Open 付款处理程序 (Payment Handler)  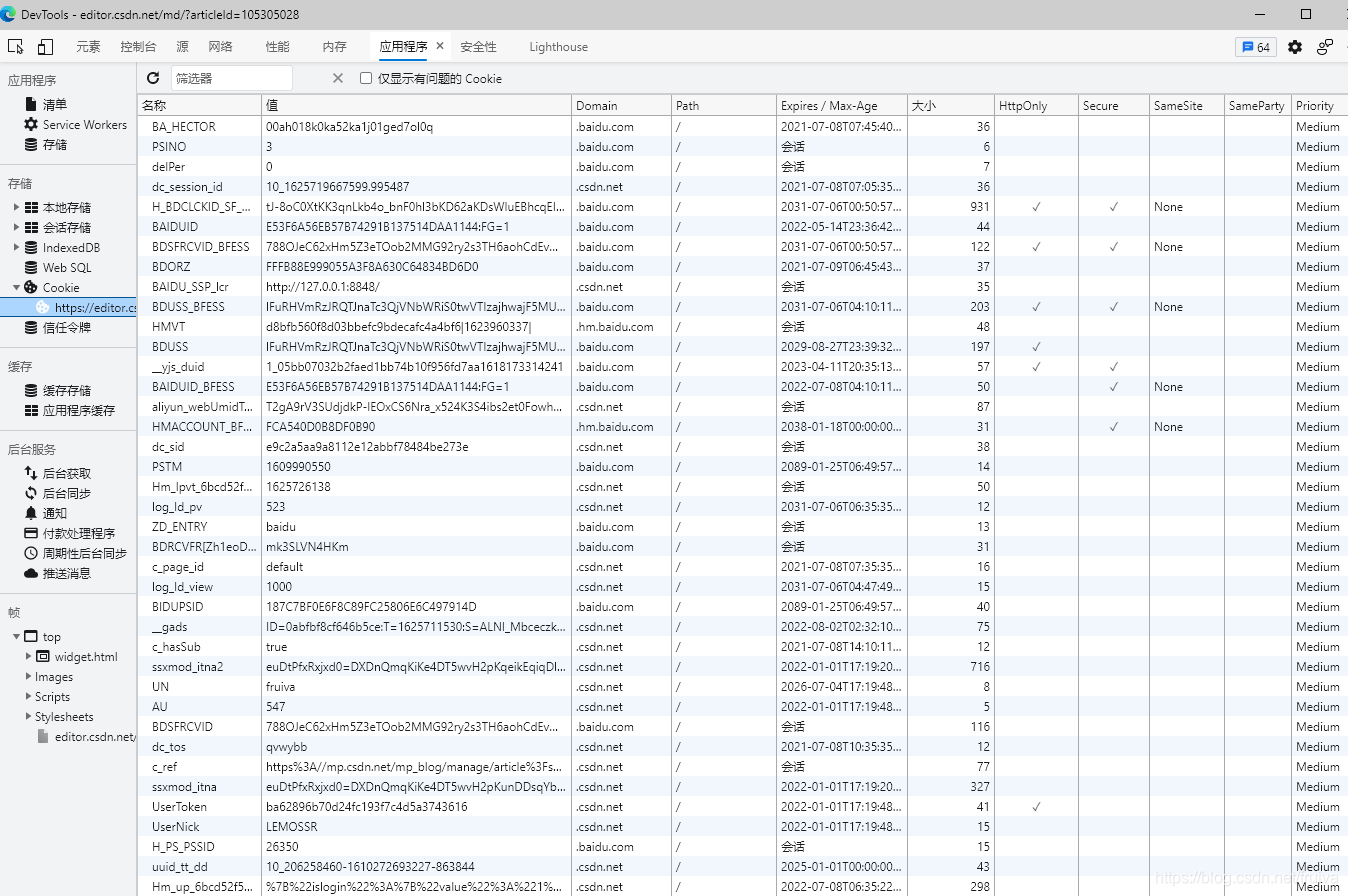click(79, 534)
